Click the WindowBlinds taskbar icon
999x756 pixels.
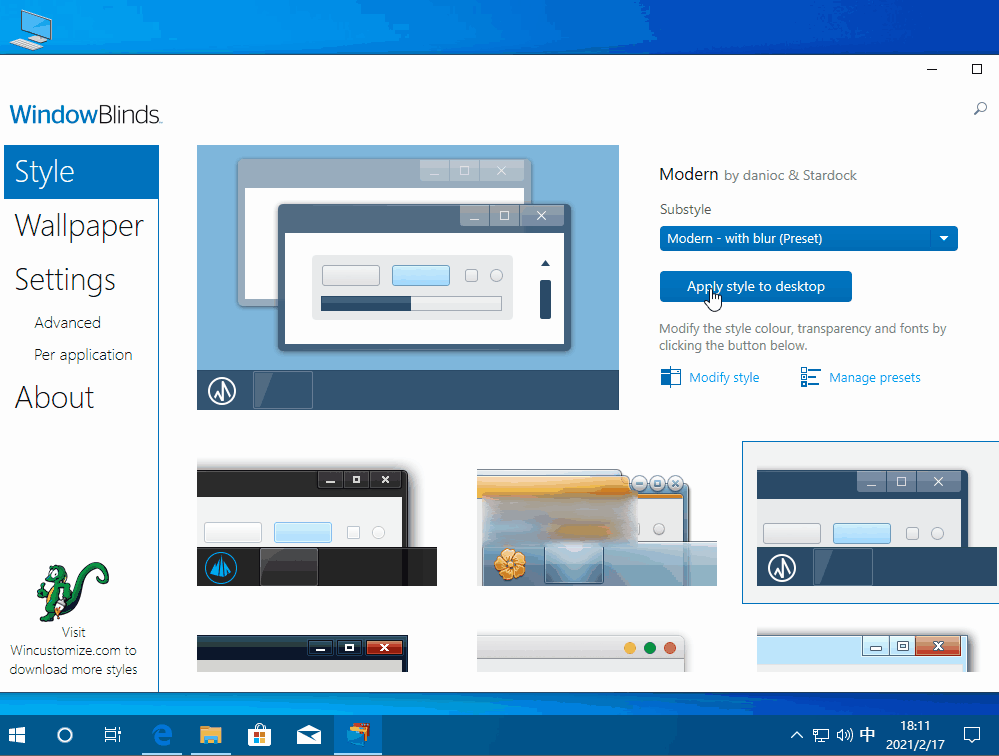click(x=358, y=736)
